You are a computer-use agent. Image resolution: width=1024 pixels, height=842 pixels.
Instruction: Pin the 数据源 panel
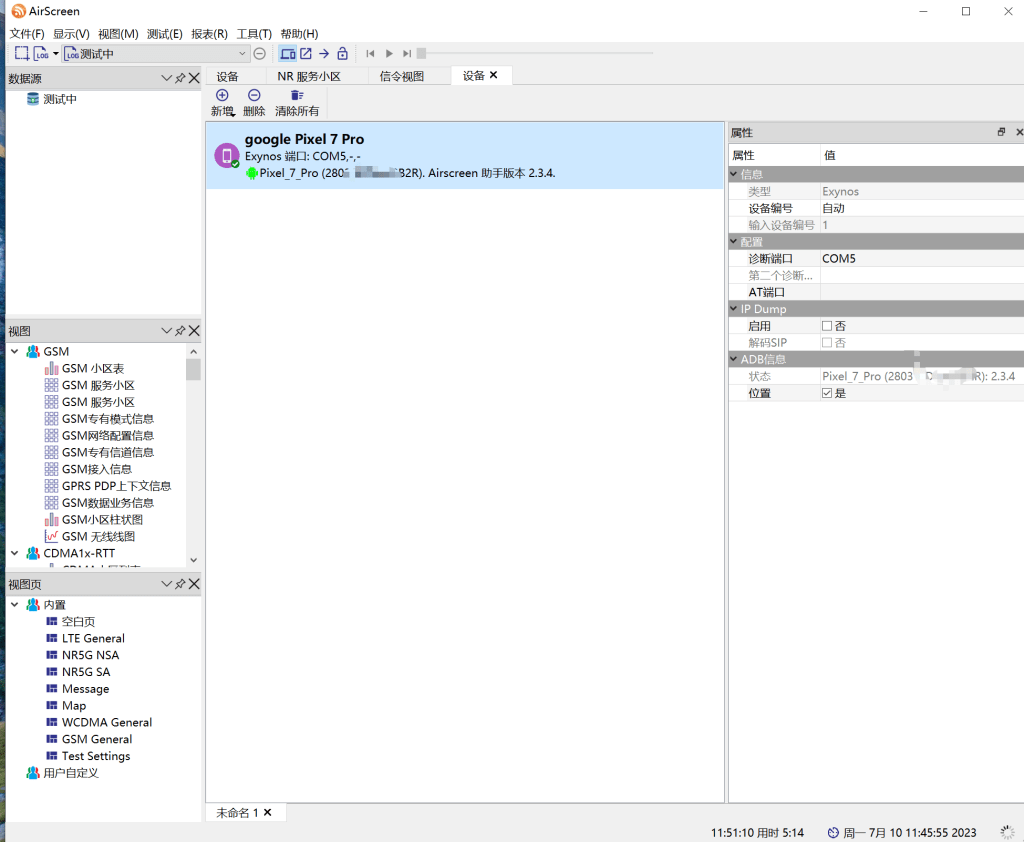tap(180, 78)
